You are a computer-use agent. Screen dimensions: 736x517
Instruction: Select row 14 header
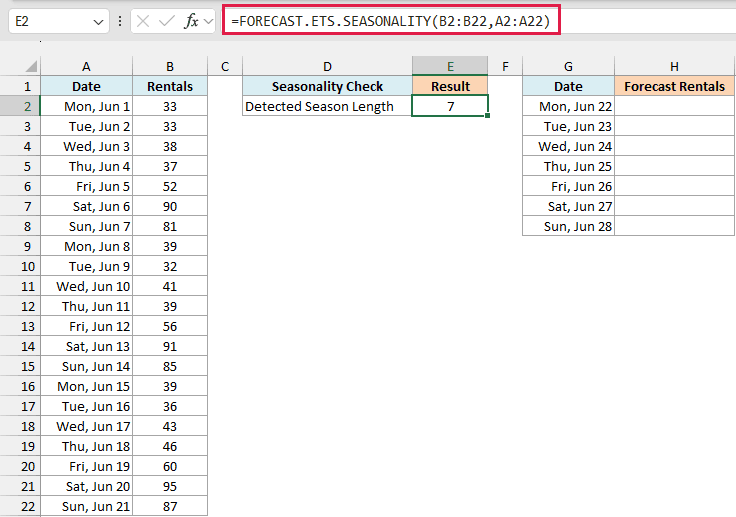click(20, 347)
